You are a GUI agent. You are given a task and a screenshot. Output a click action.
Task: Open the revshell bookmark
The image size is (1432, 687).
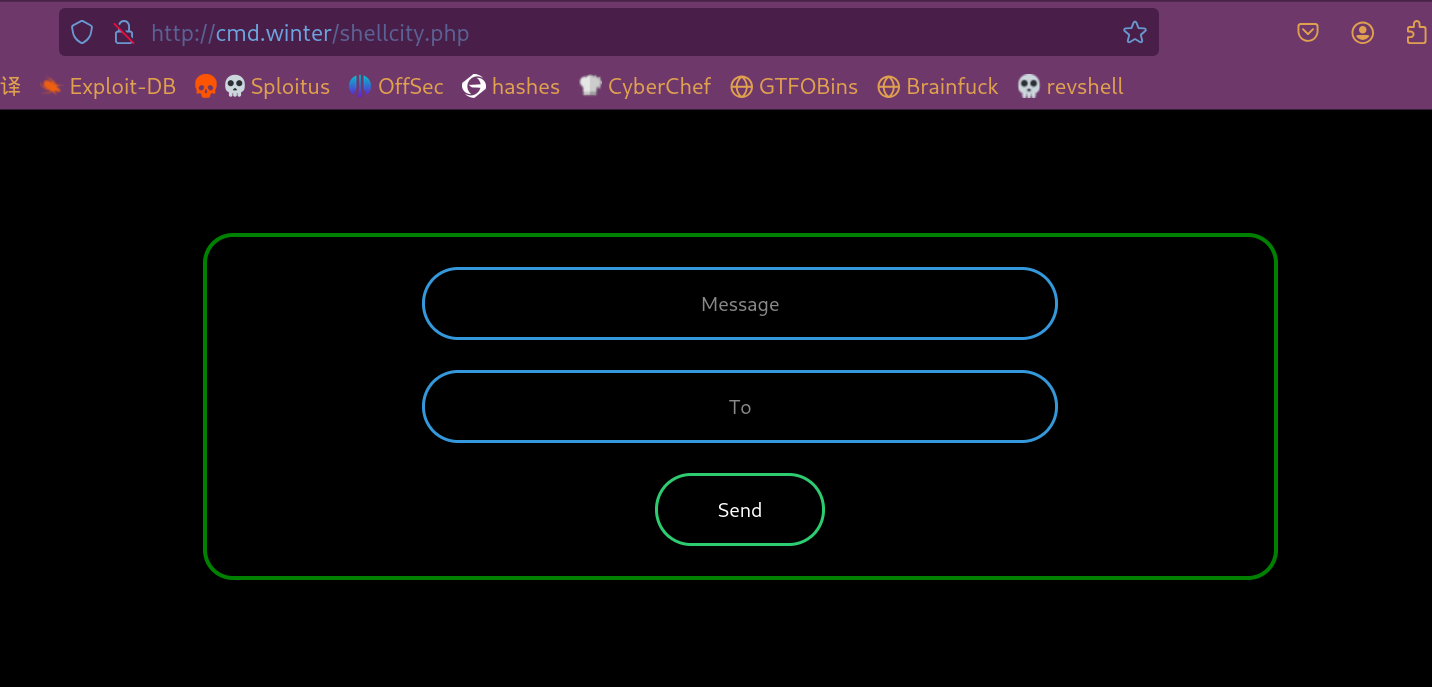(1070, 87)
